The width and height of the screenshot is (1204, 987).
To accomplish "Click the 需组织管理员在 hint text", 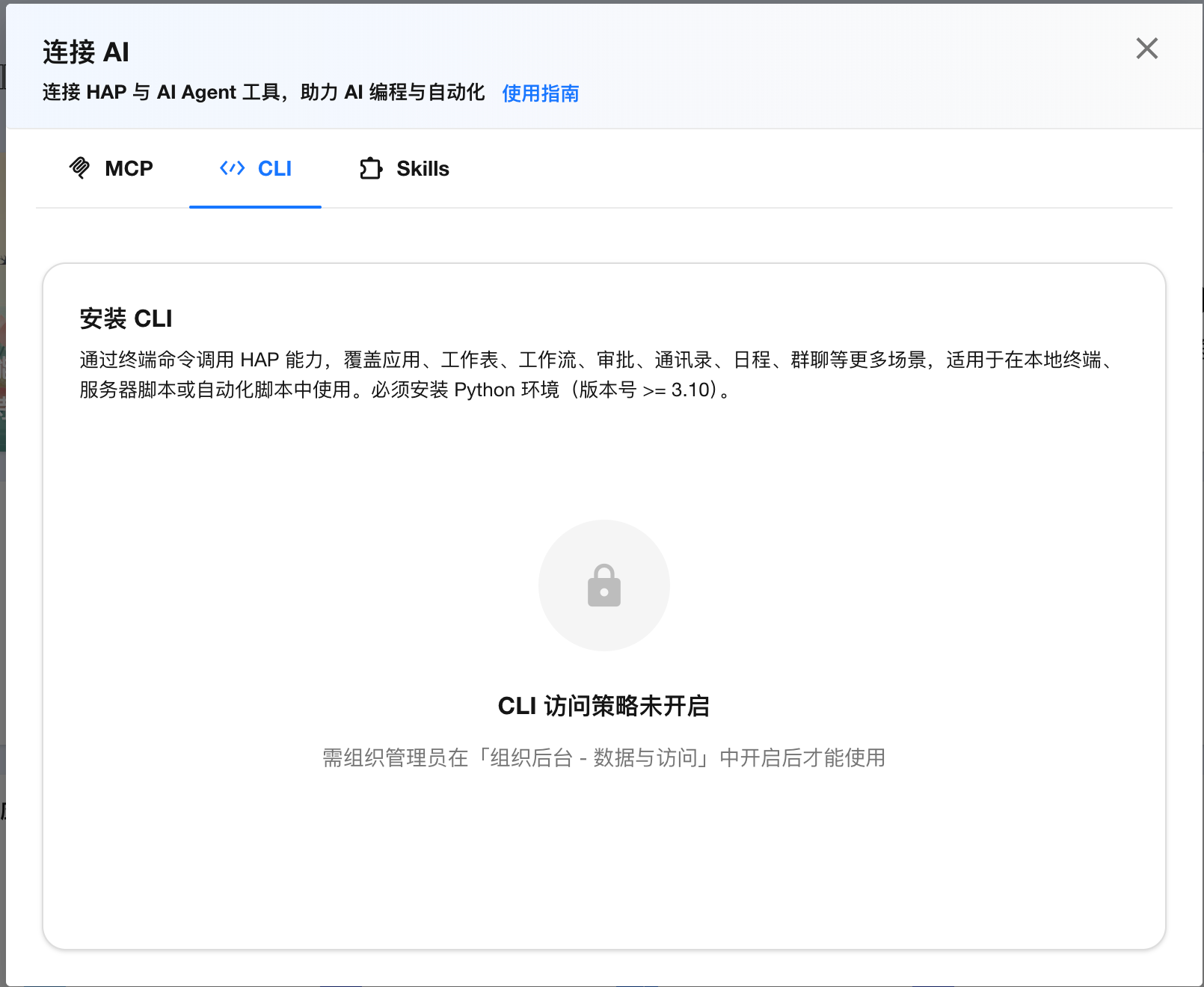I will coord(603,757).
